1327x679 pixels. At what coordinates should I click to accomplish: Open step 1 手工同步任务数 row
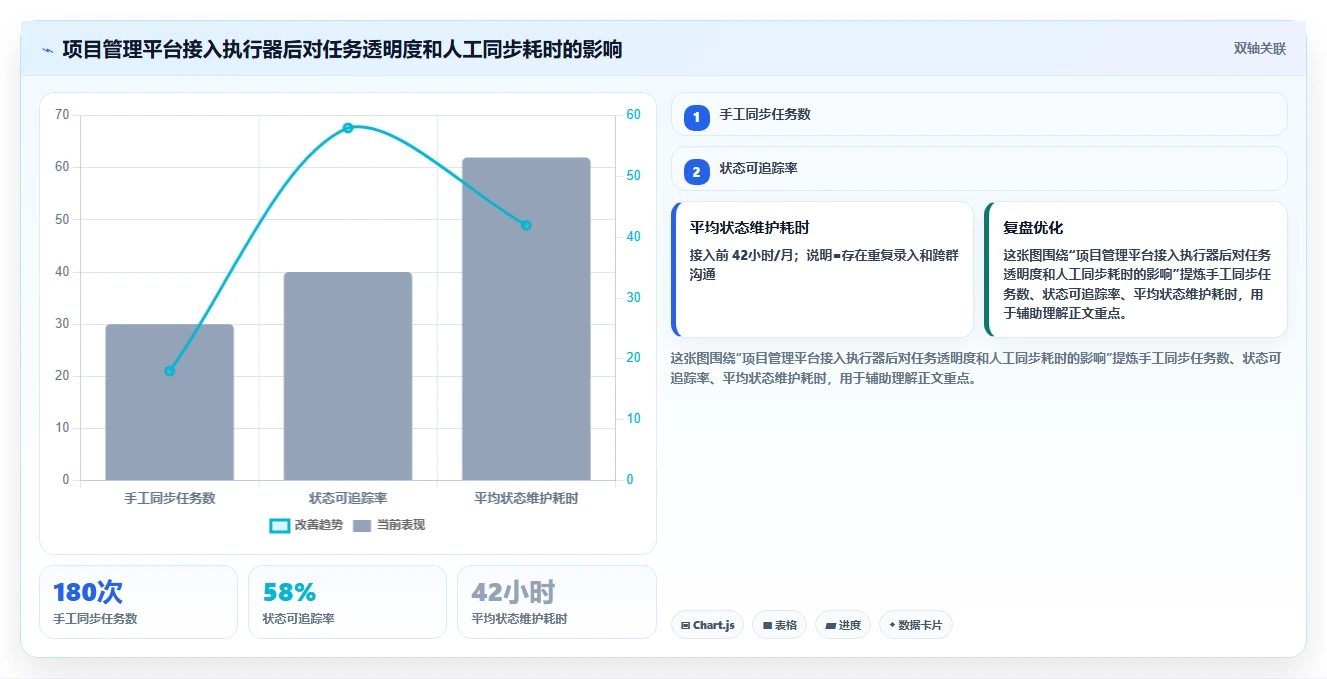click(979, 114)
